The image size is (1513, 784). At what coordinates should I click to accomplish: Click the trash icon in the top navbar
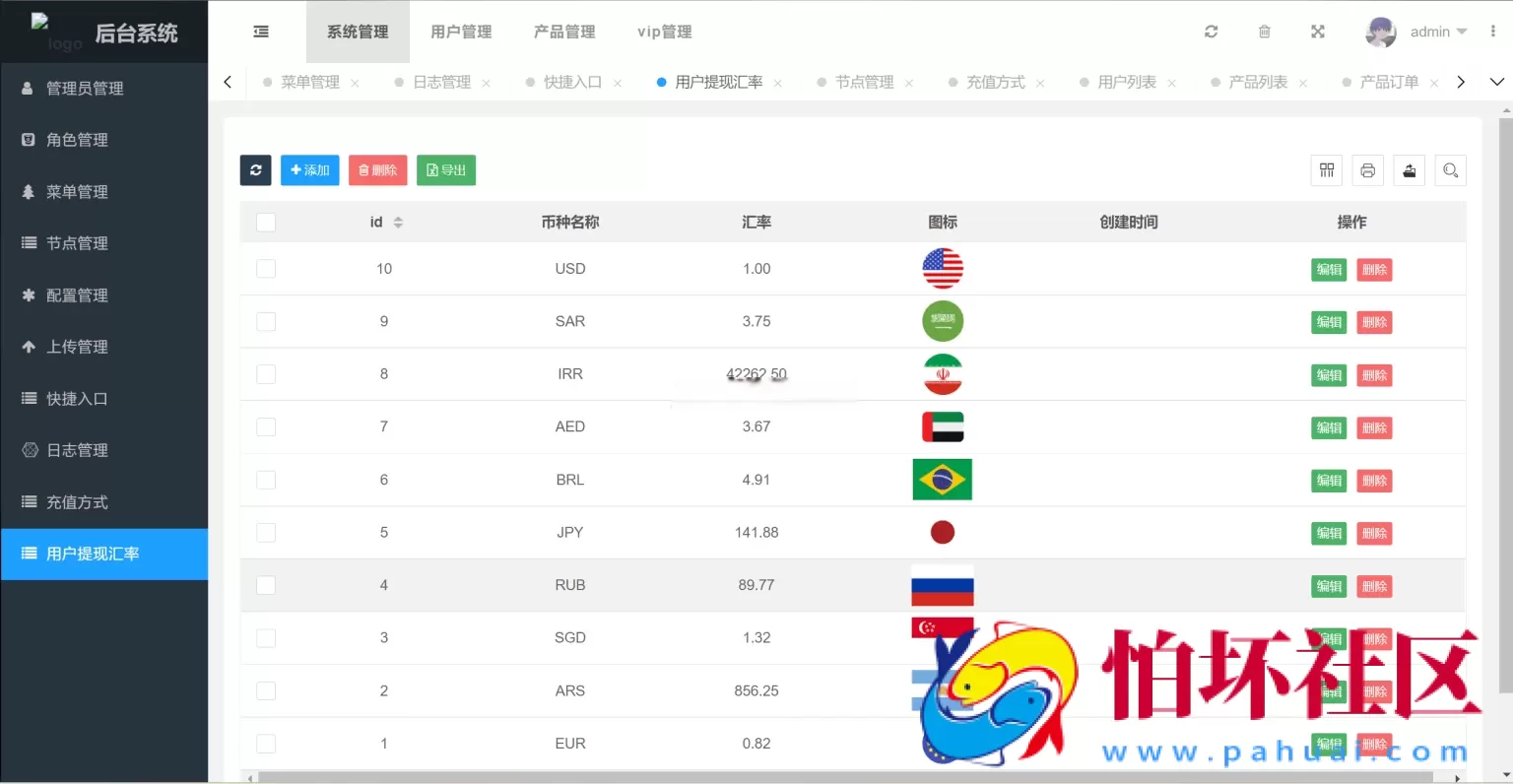(1264, 31)
